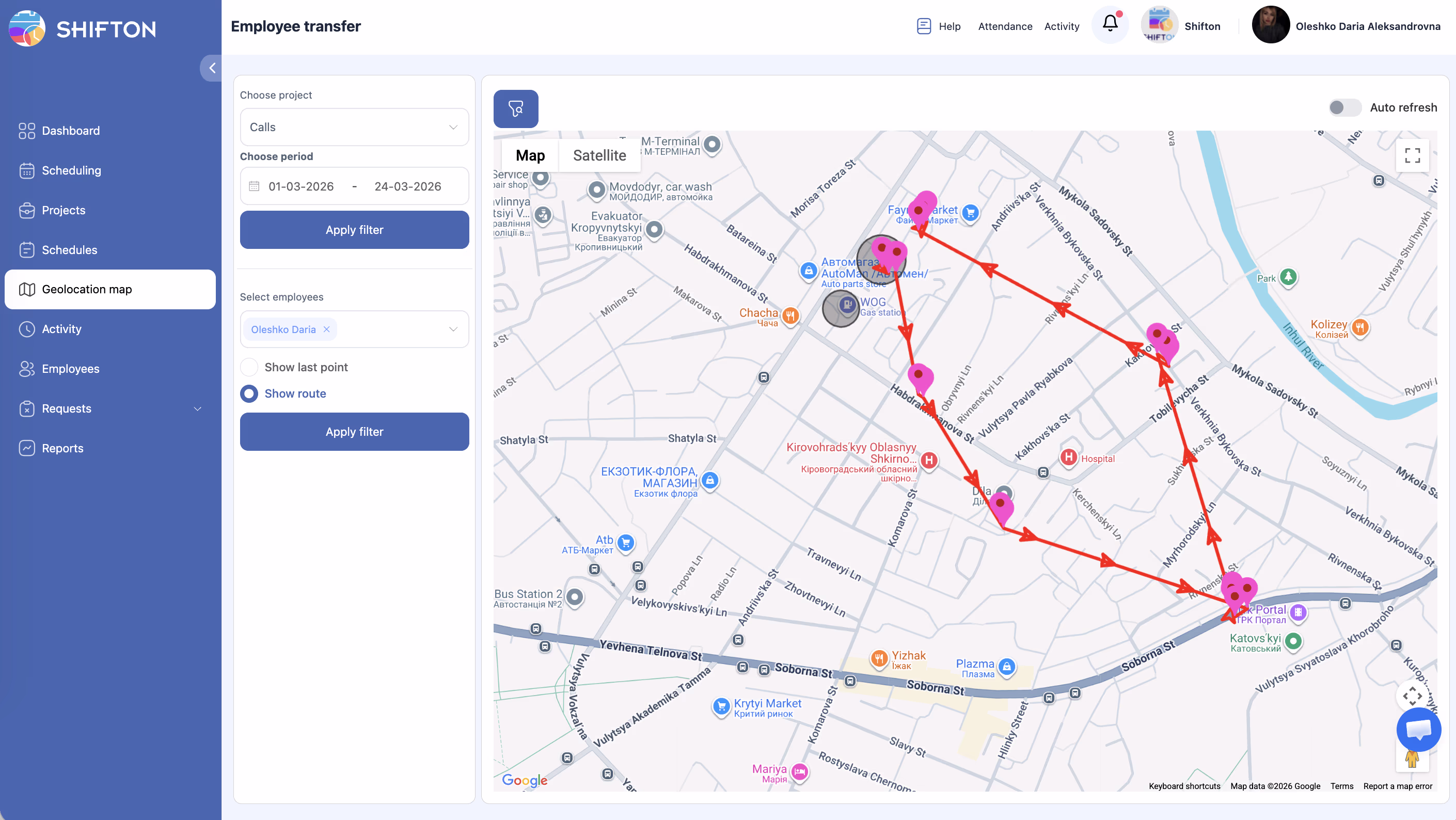Open the Calls project dropdown

click(x=354, y=127)
